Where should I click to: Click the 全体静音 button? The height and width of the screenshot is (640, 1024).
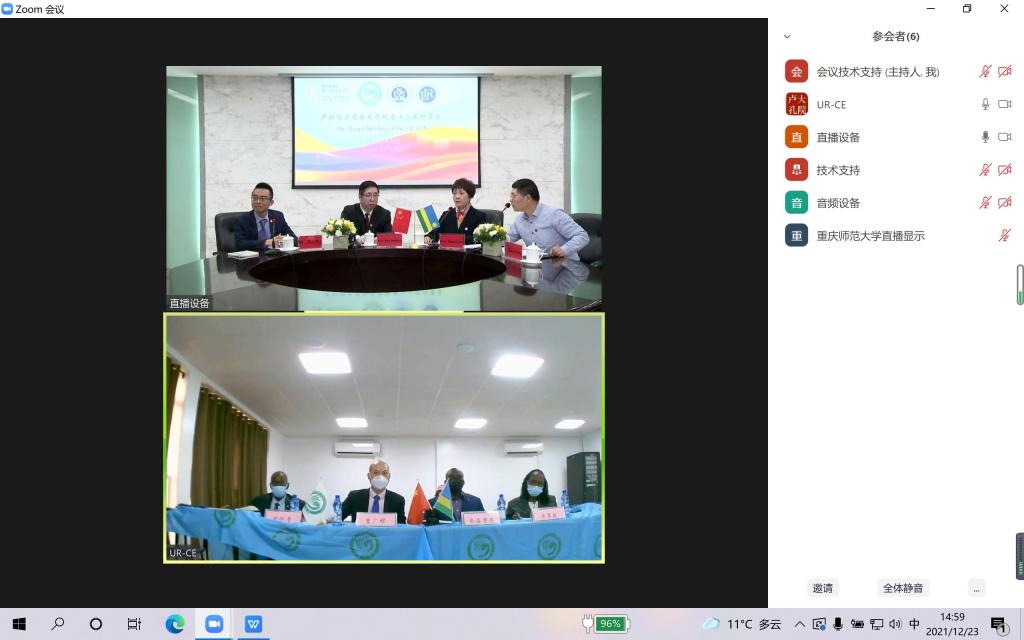pos(903,588)
